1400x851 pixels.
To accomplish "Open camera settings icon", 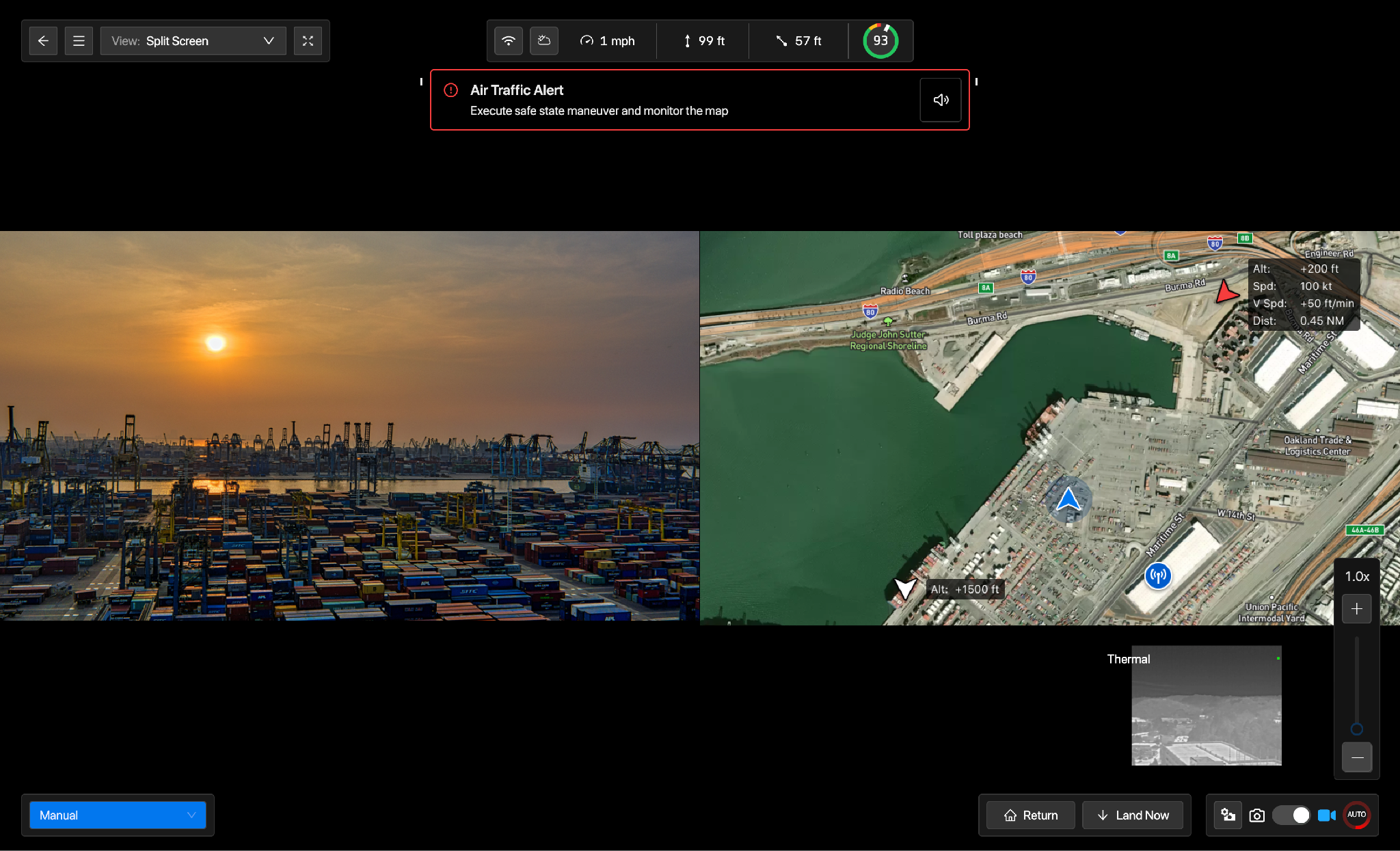I will [x=1228, y=815].
